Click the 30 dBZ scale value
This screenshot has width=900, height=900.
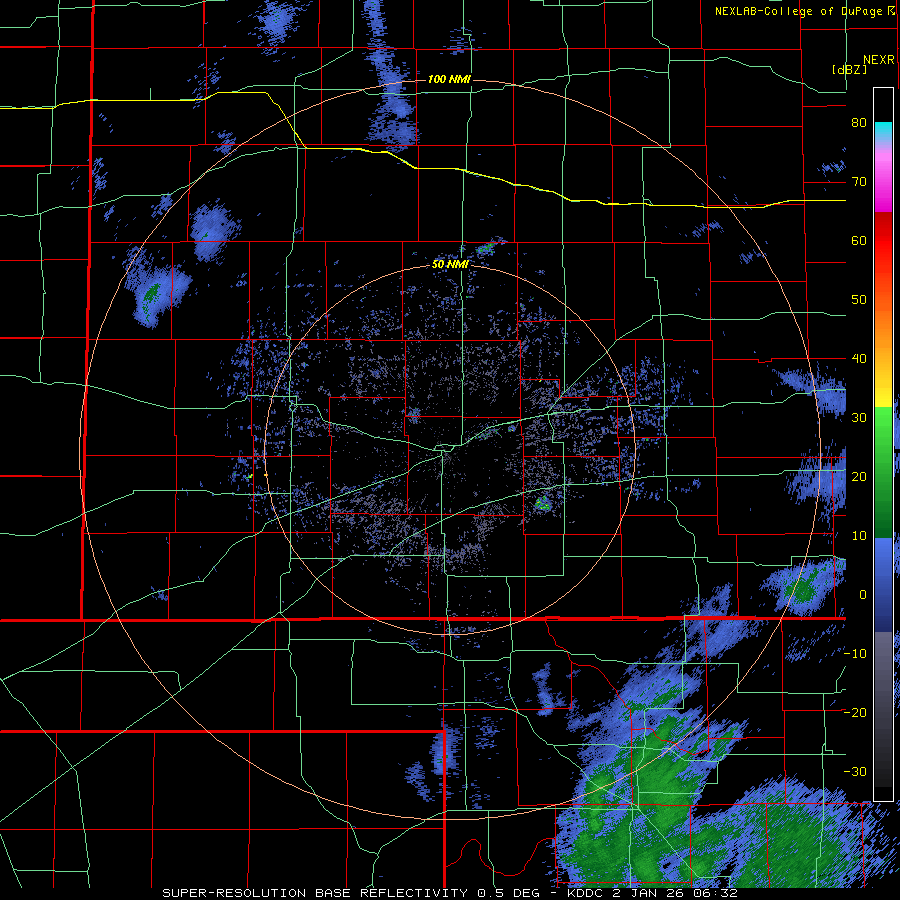coord(859,418)
